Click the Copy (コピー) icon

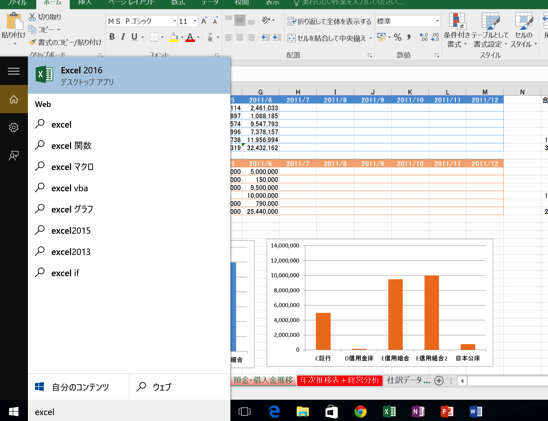click(33, 29)
